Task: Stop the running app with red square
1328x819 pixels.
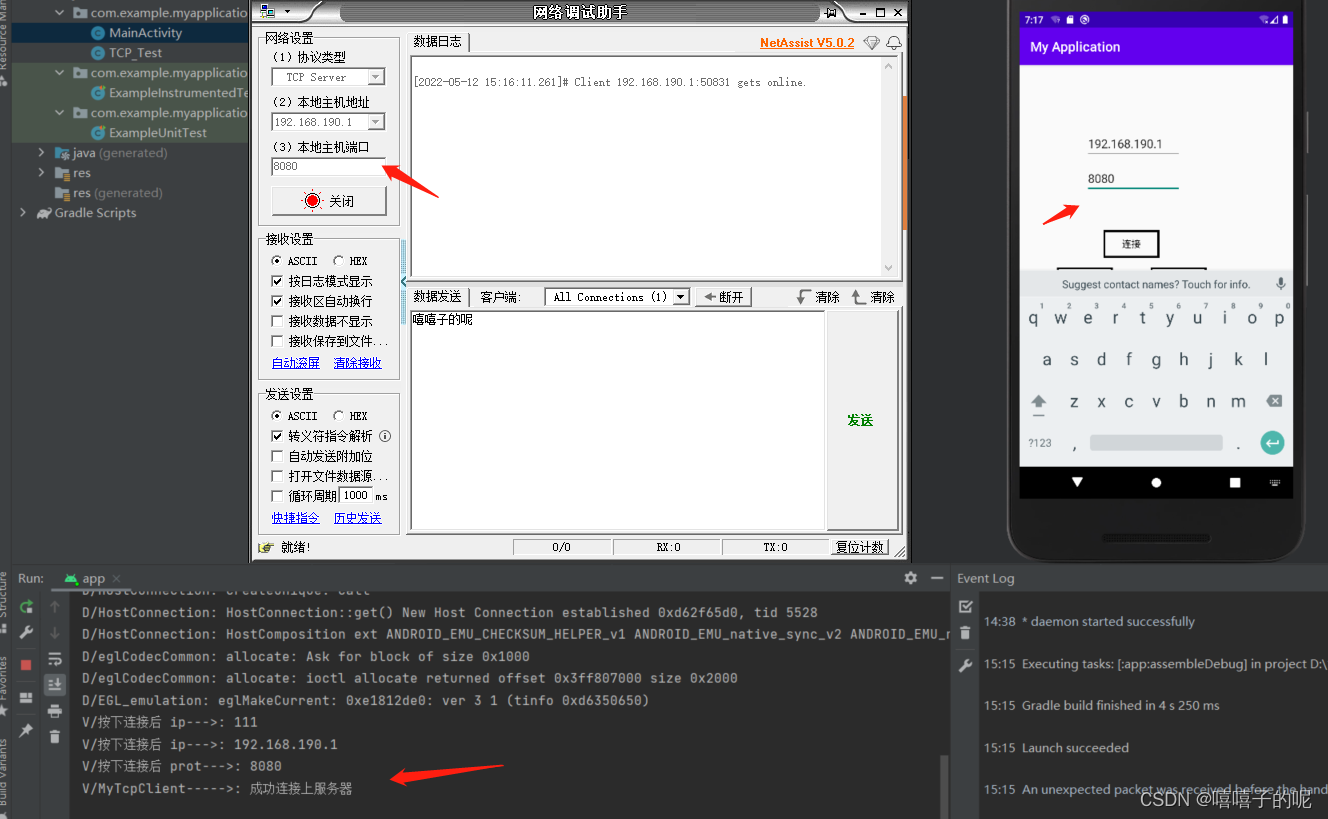Action: tap(26, 665)
